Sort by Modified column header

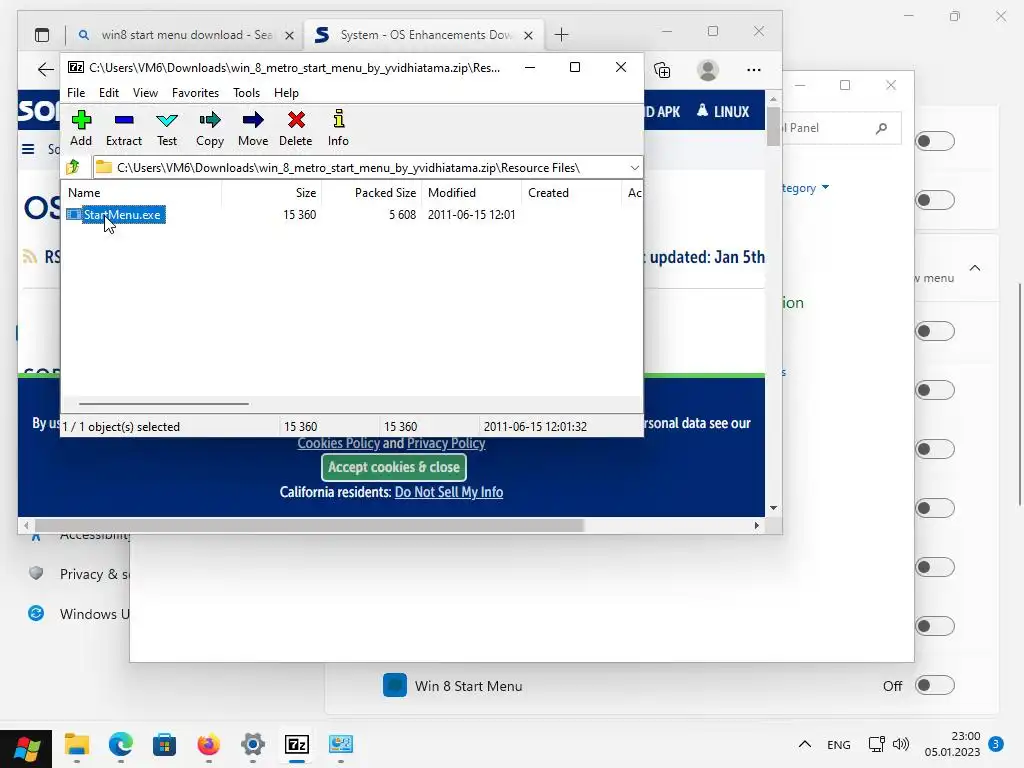(472, 193)
